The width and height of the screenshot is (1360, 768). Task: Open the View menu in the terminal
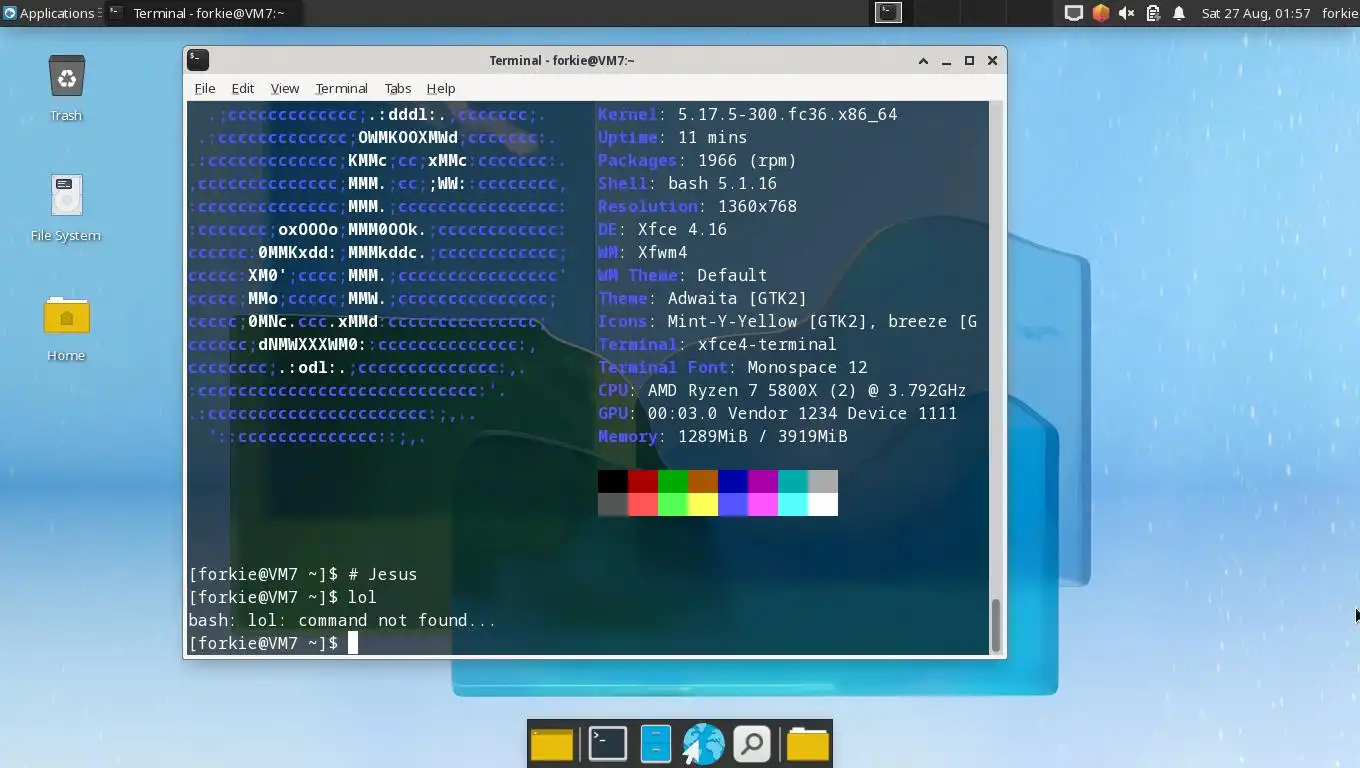[285, 88]
